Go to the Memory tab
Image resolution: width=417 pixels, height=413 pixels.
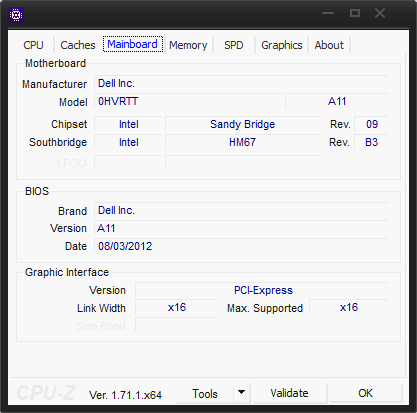(188, 45)
